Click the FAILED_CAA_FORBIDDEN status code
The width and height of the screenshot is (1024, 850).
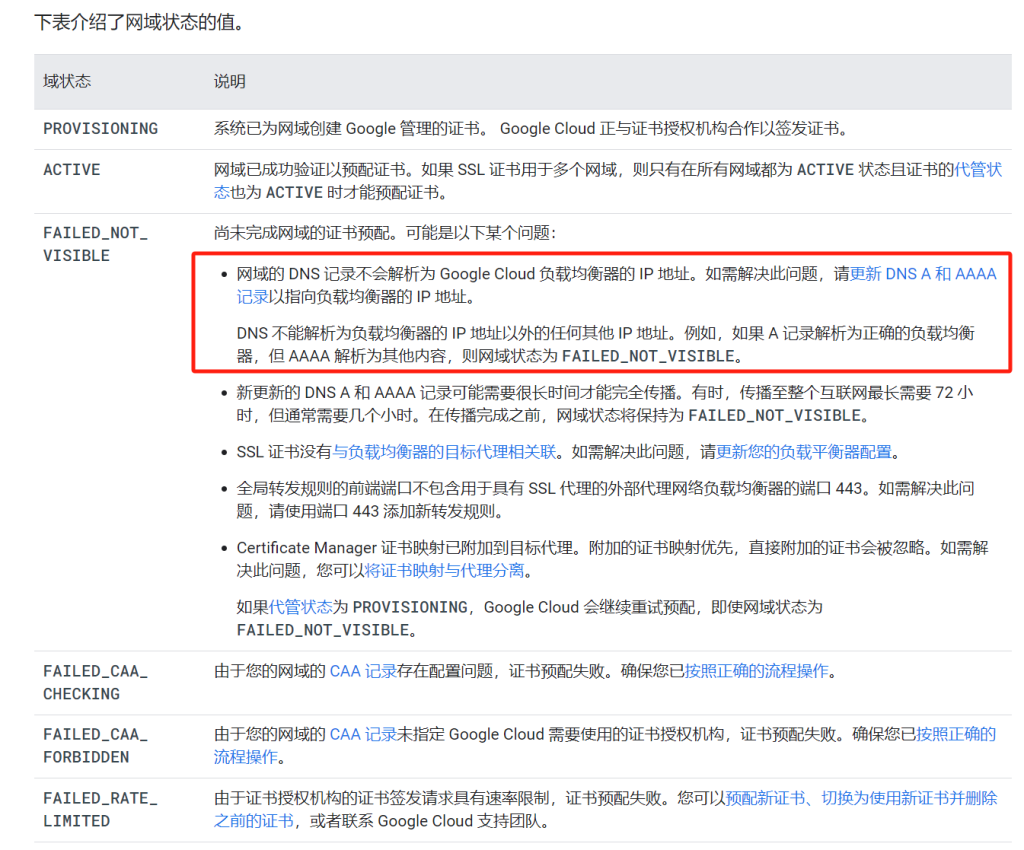(x=95, y=745)
